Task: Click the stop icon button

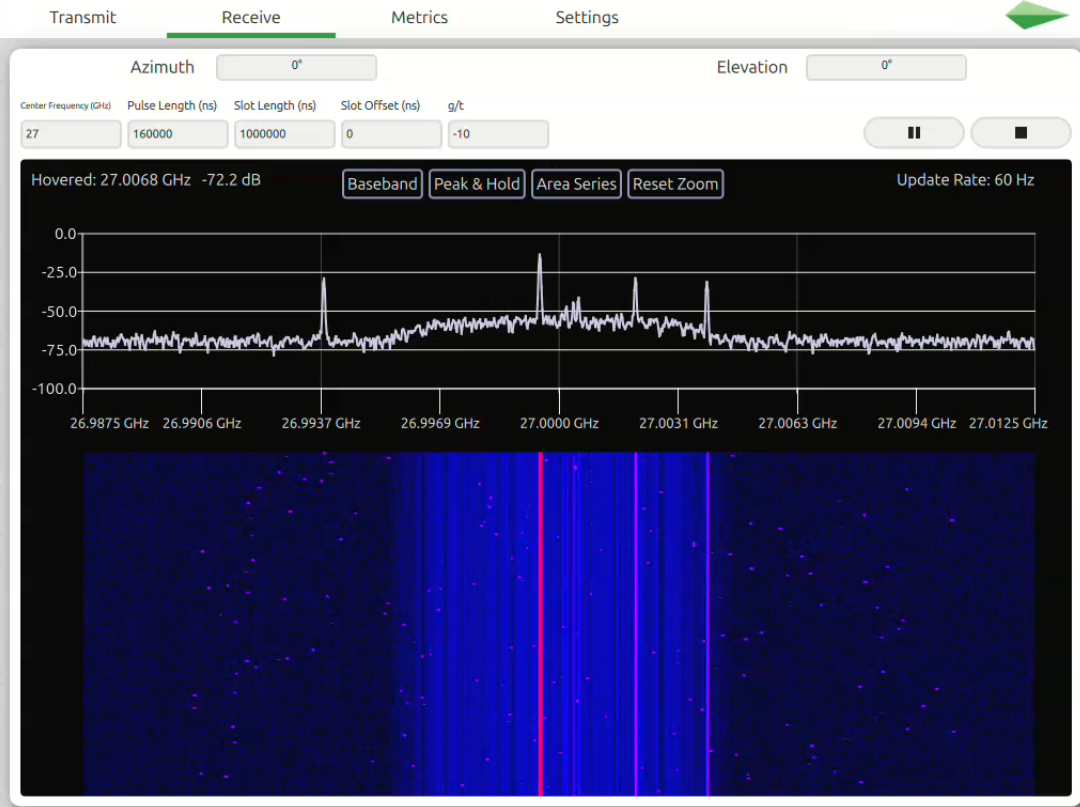Action: (1021, 133)
